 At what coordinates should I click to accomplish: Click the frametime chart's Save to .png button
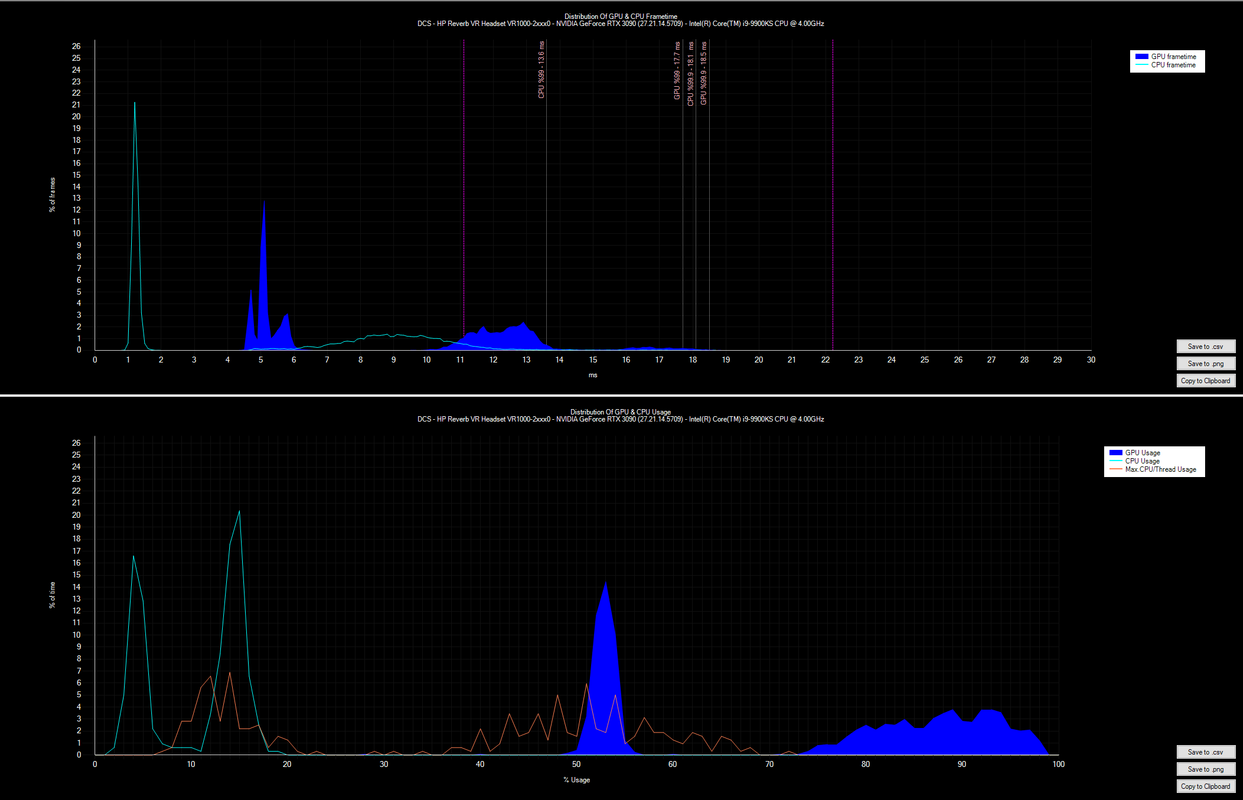pyautogui.click(x=1207, y=363)
